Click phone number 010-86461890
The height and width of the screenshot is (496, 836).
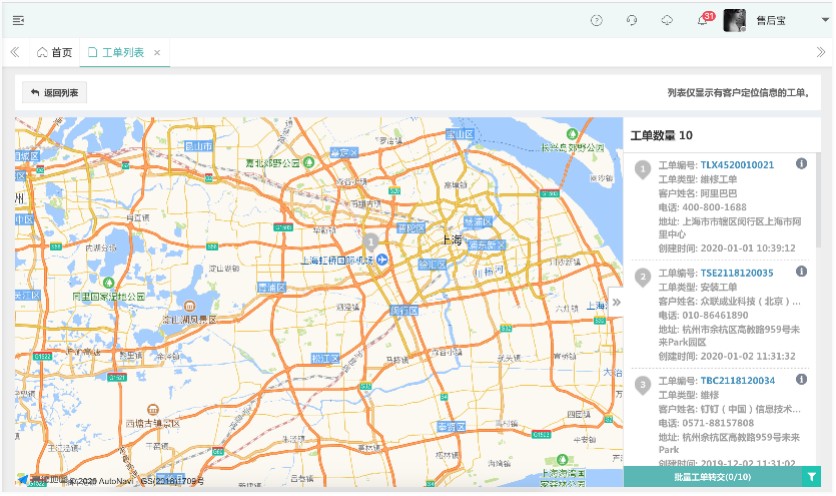coord(715,315)
